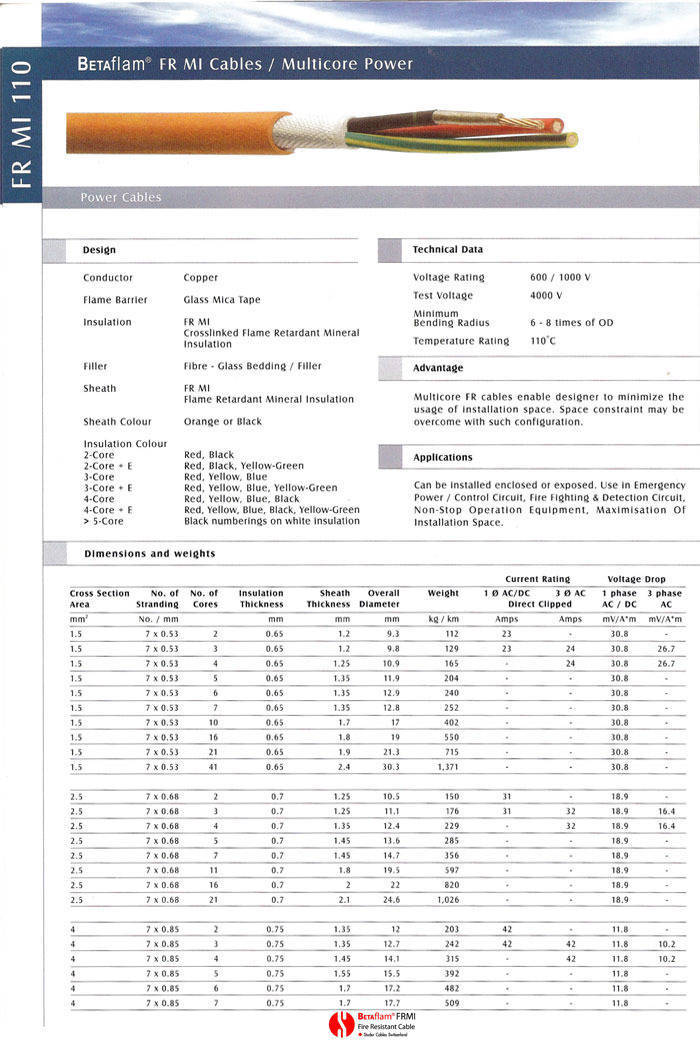Click the 600 / 1000 V voltage rating

coord(560,277)
